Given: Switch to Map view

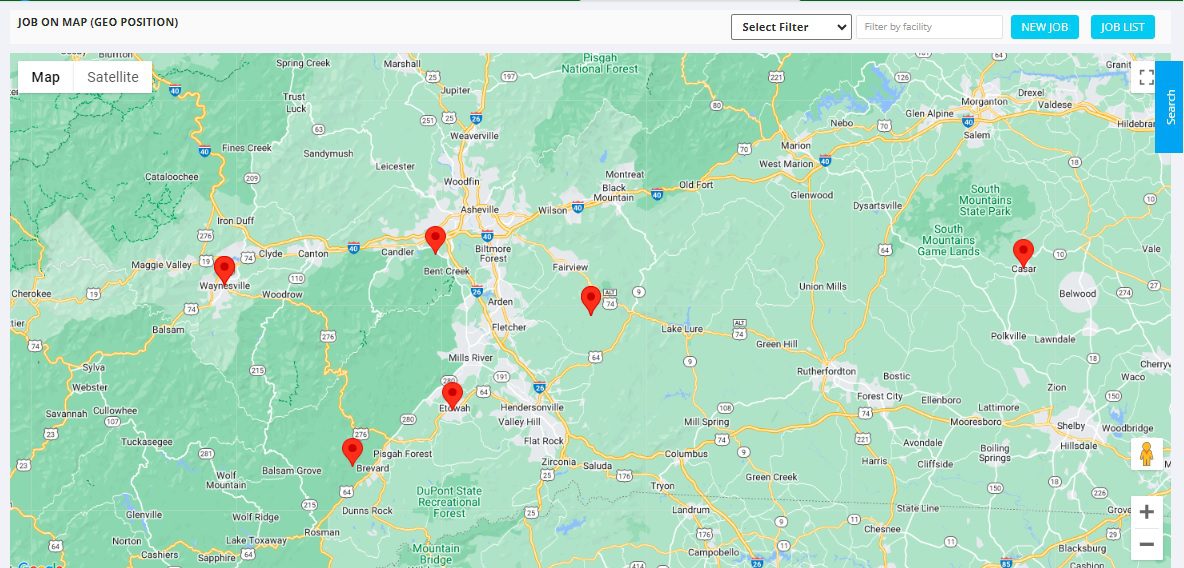Looking at the screenshot, I should coord(45,77).
